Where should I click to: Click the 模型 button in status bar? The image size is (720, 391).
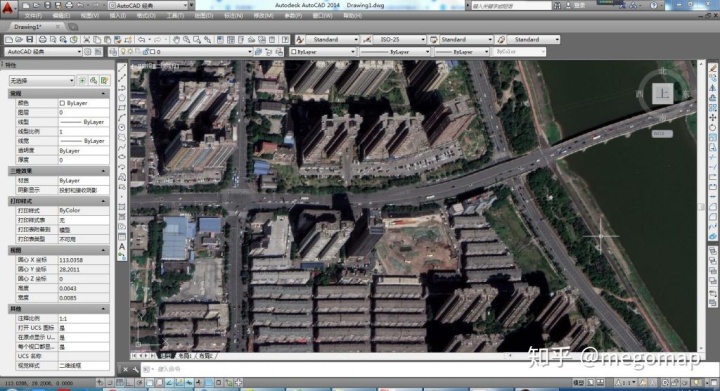click(579, 382)
